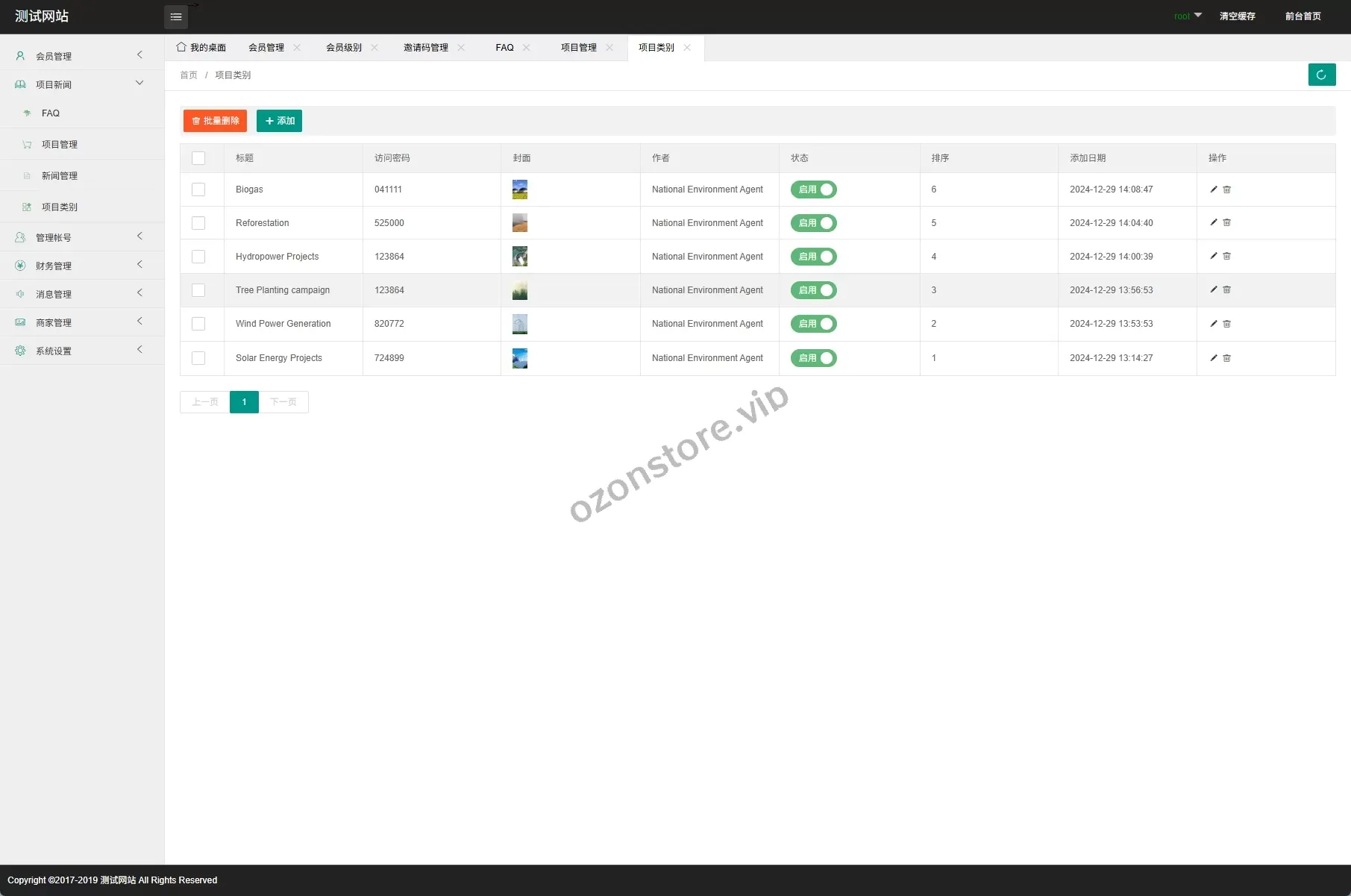Click the 批量删除 button
This screenshot has width=1351, height=896.
215,121
